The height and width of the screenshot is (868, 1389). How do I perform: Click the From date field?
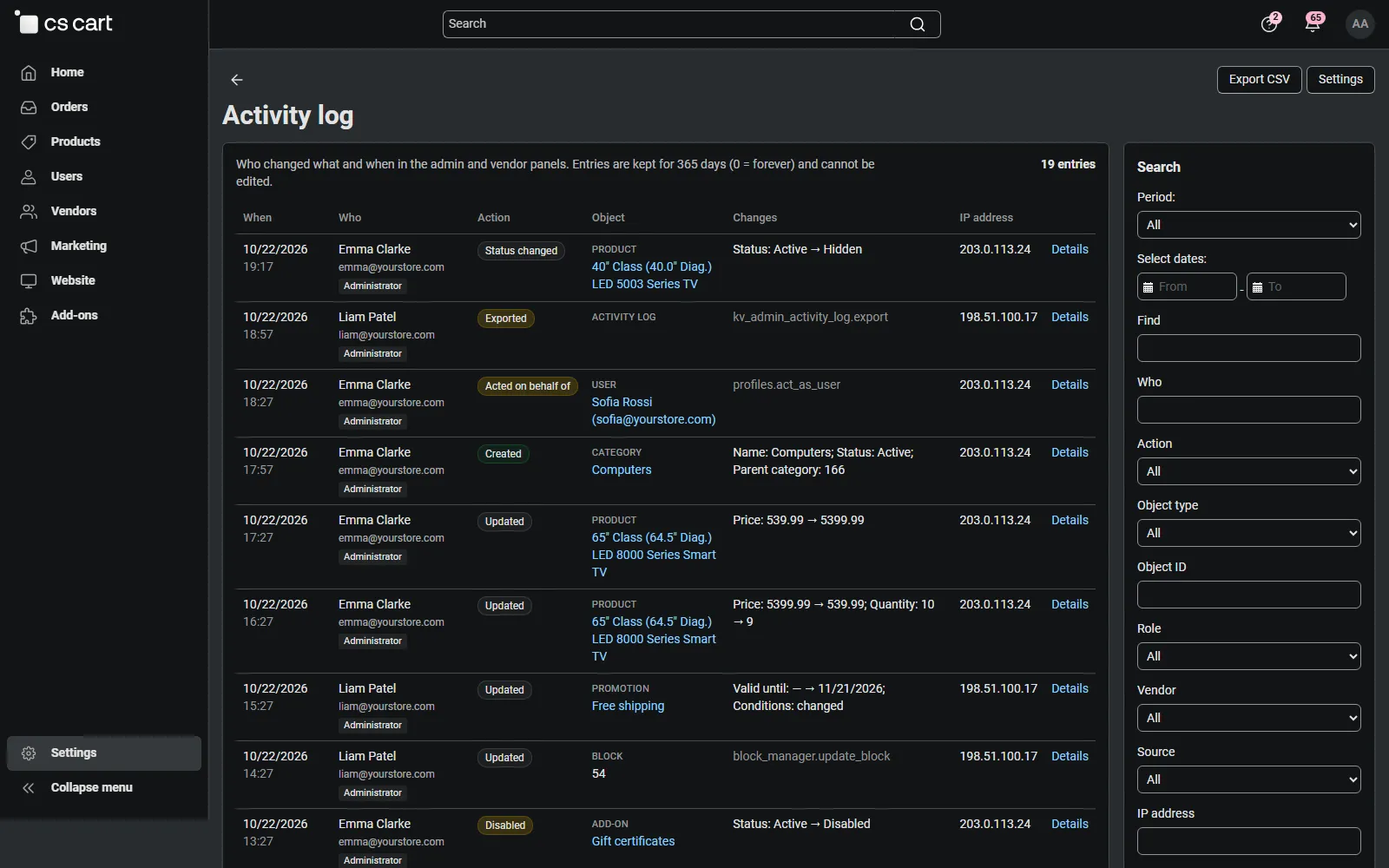1187,286
